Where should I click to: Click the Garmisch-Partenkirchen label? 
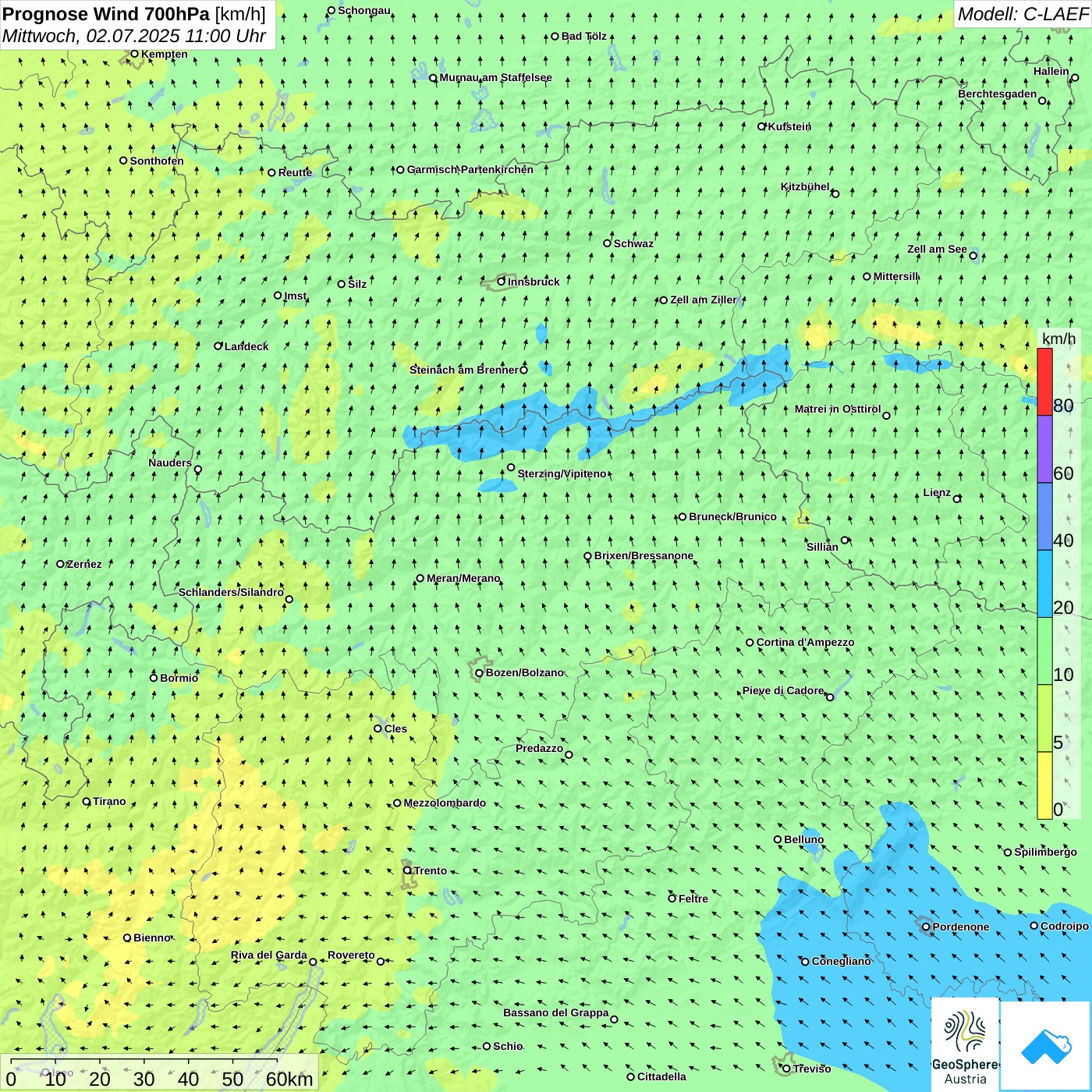pyautogui.click(x=470, y=169)
